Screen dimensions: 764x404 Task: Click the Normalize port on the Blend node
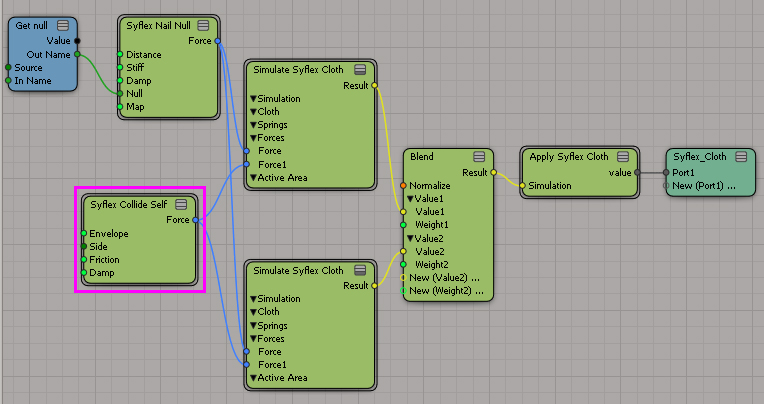pyautogui.click(x=403, y=185)
